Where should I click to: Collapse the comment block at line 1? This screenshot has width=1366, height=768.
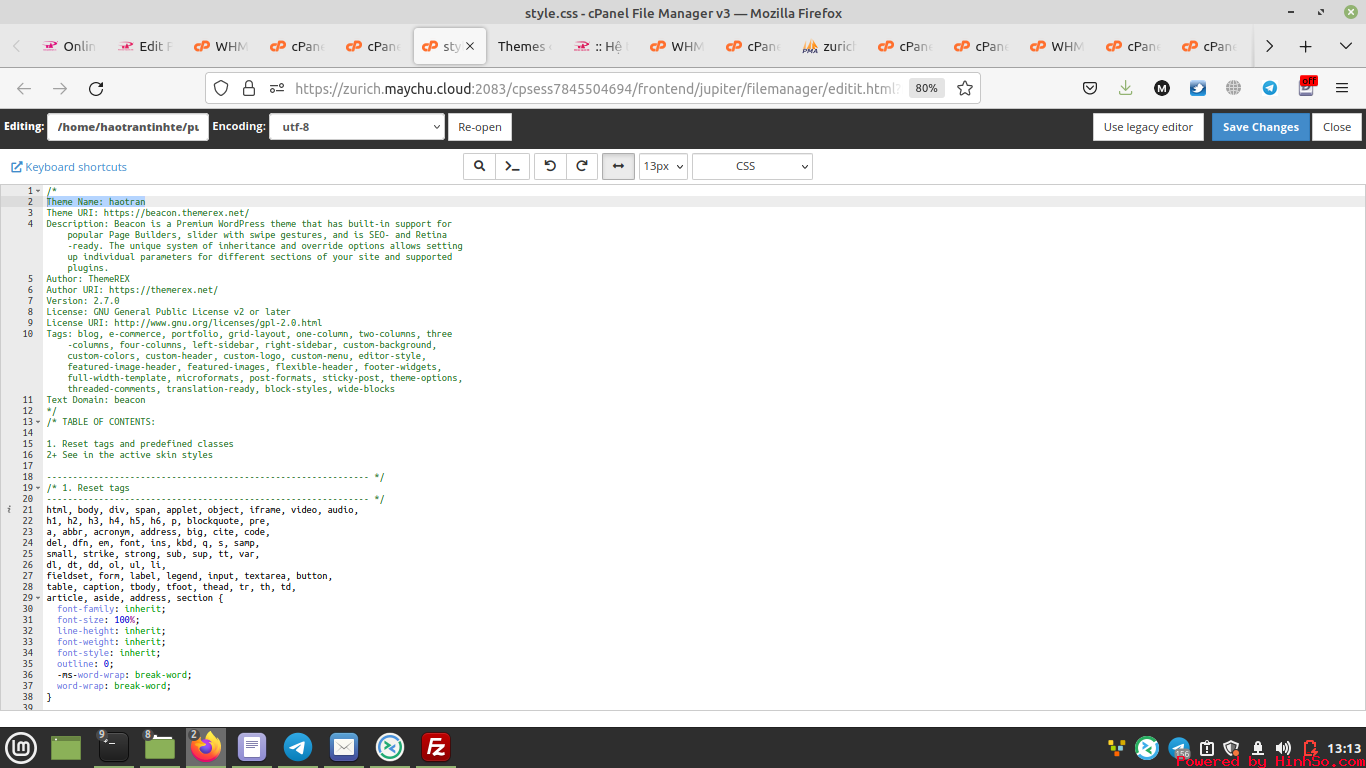pyautogui.click(x=38, y=191)
